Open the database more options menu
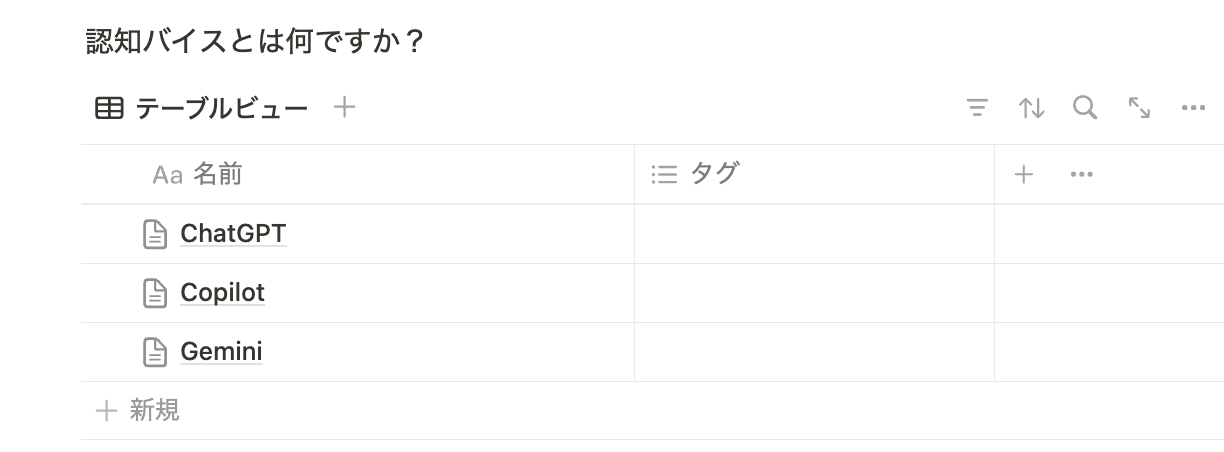1224x452 pixels. point(1193,108)
